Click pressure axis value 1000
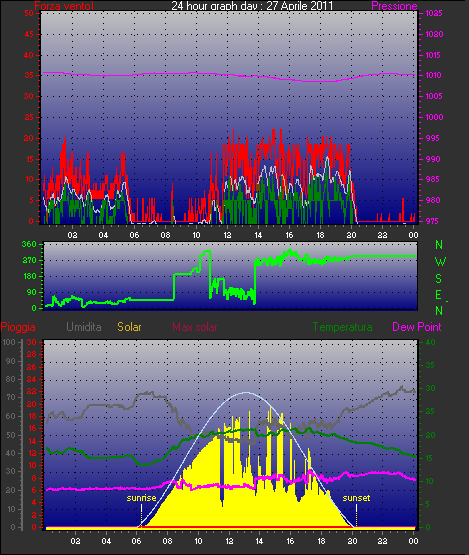Screen dimensions: 469x555 [434, 117]
